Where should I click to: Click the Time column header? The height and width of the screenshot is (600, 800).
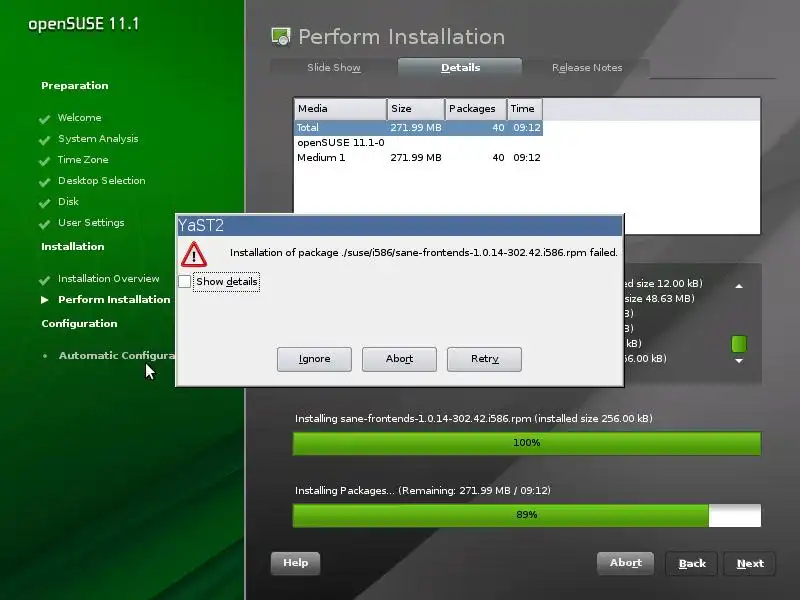(524, 109)
